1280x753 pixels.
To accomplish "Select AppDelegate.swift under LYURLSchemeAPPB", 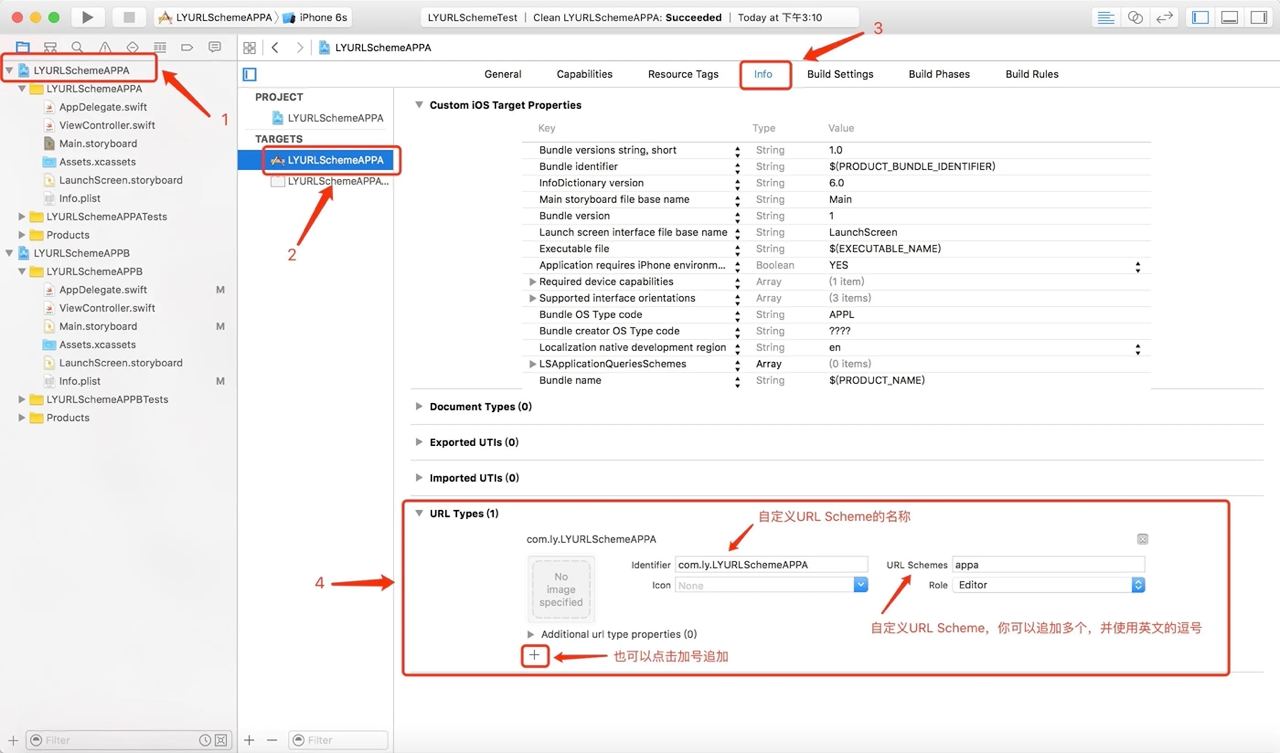I will pyautogui.click(x=103, y=290).
